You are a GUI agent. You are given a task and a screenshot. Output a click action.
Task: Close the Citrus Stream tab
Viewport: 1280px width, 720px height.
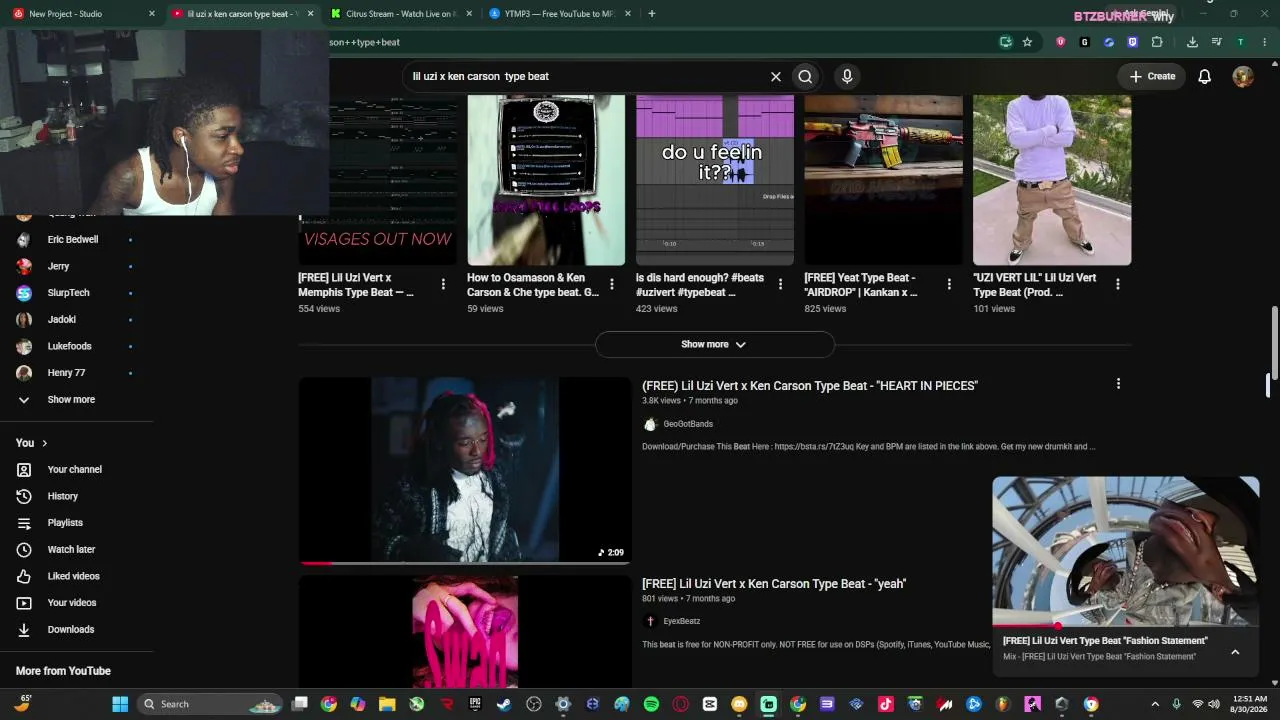point(468,14)
